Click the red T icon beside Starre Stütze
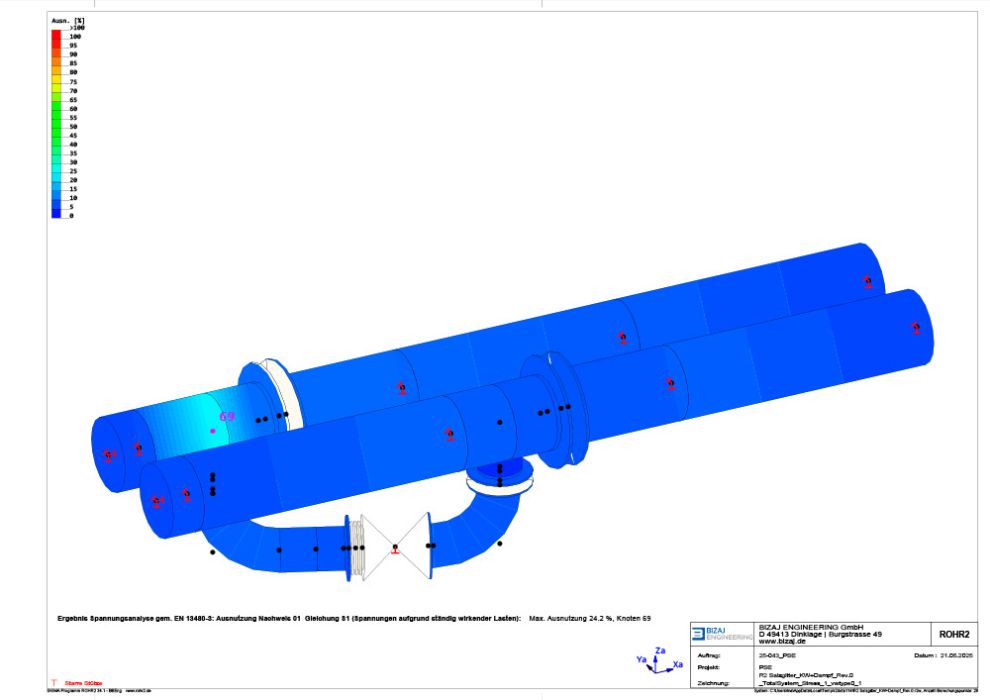Image resolution: width=990 pixels, height=700 pixels. click(x=54, y=682)
